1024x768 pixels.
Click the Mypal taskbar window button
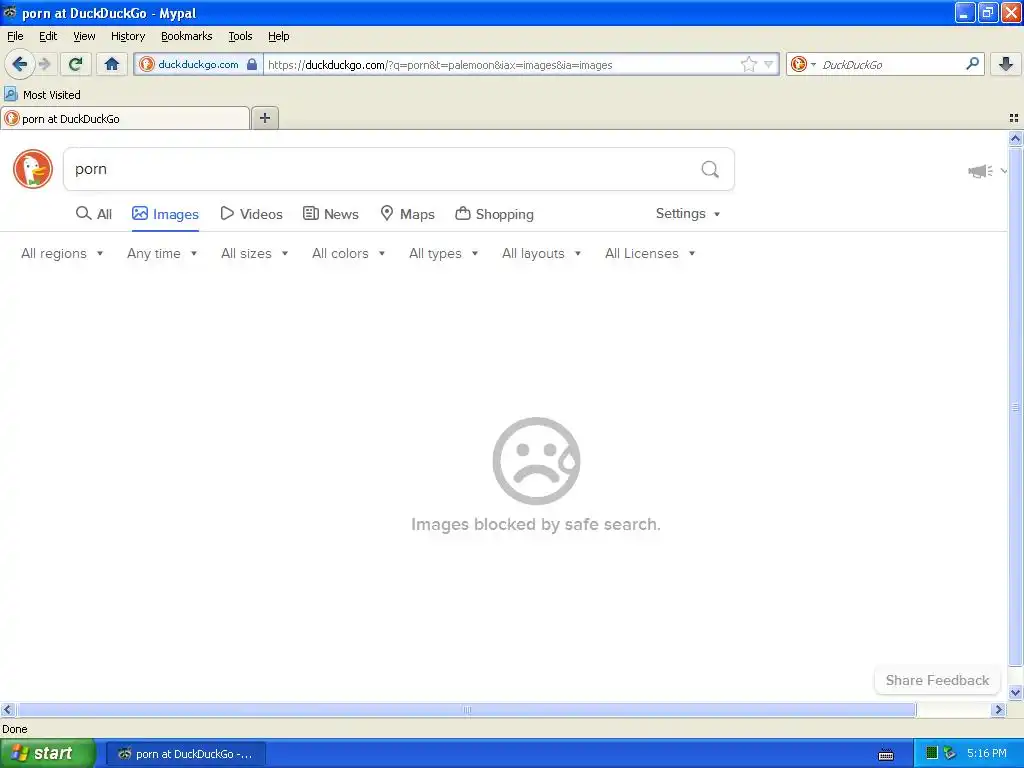tap(185, 754)
